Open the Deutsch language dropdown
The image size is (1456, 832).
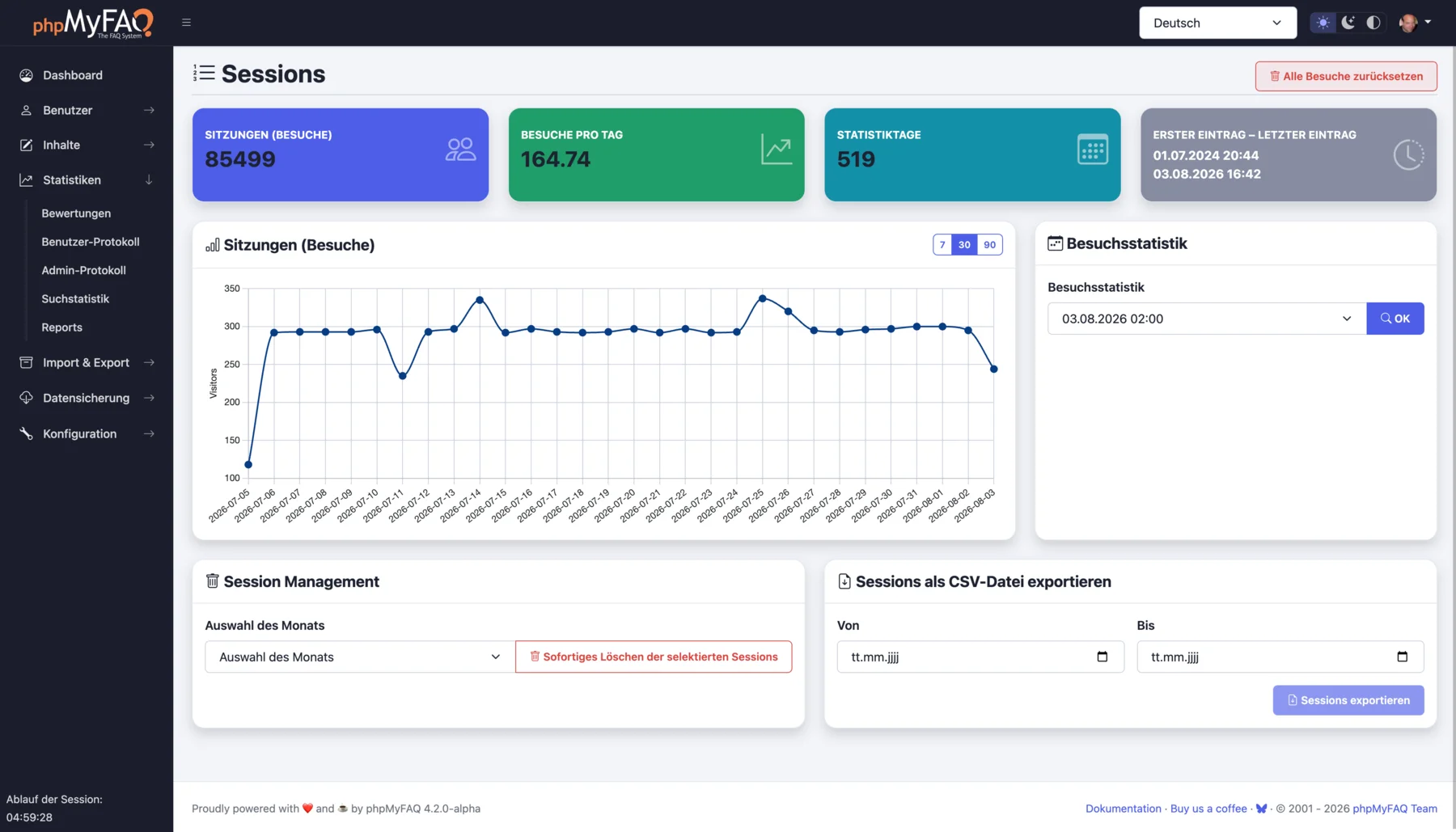pyautogui.click(x=1217, y=23)
